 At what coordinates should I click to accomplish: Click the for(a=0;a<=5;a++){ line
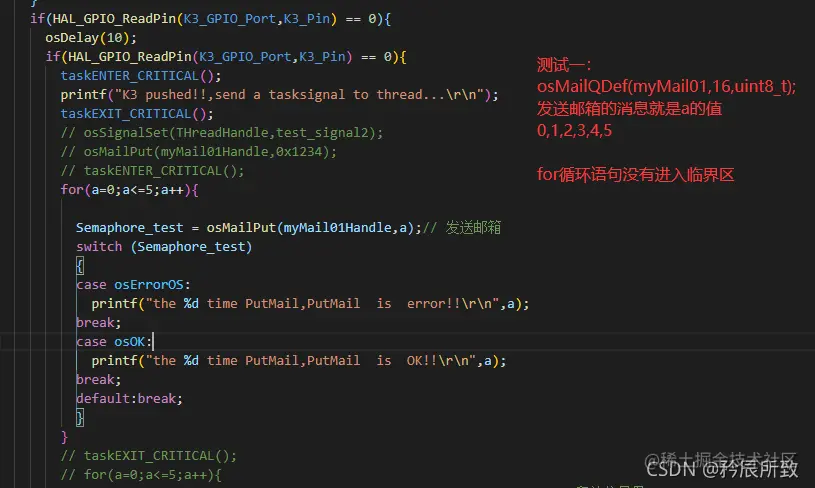[x=129, y=190]
